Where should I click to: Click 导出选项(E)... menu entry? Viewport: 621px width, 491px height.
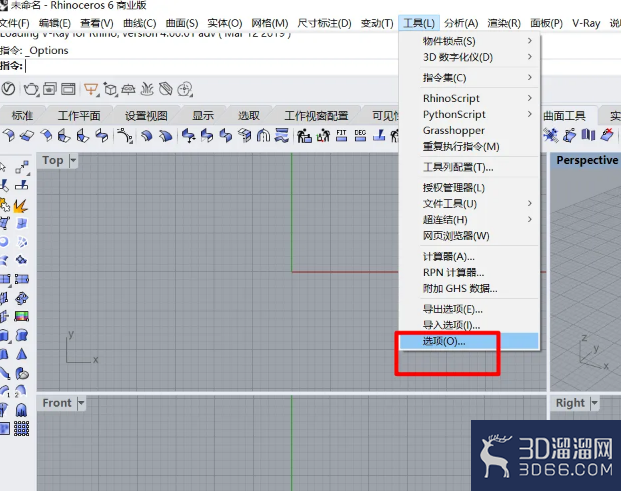(x=469, y=309)
